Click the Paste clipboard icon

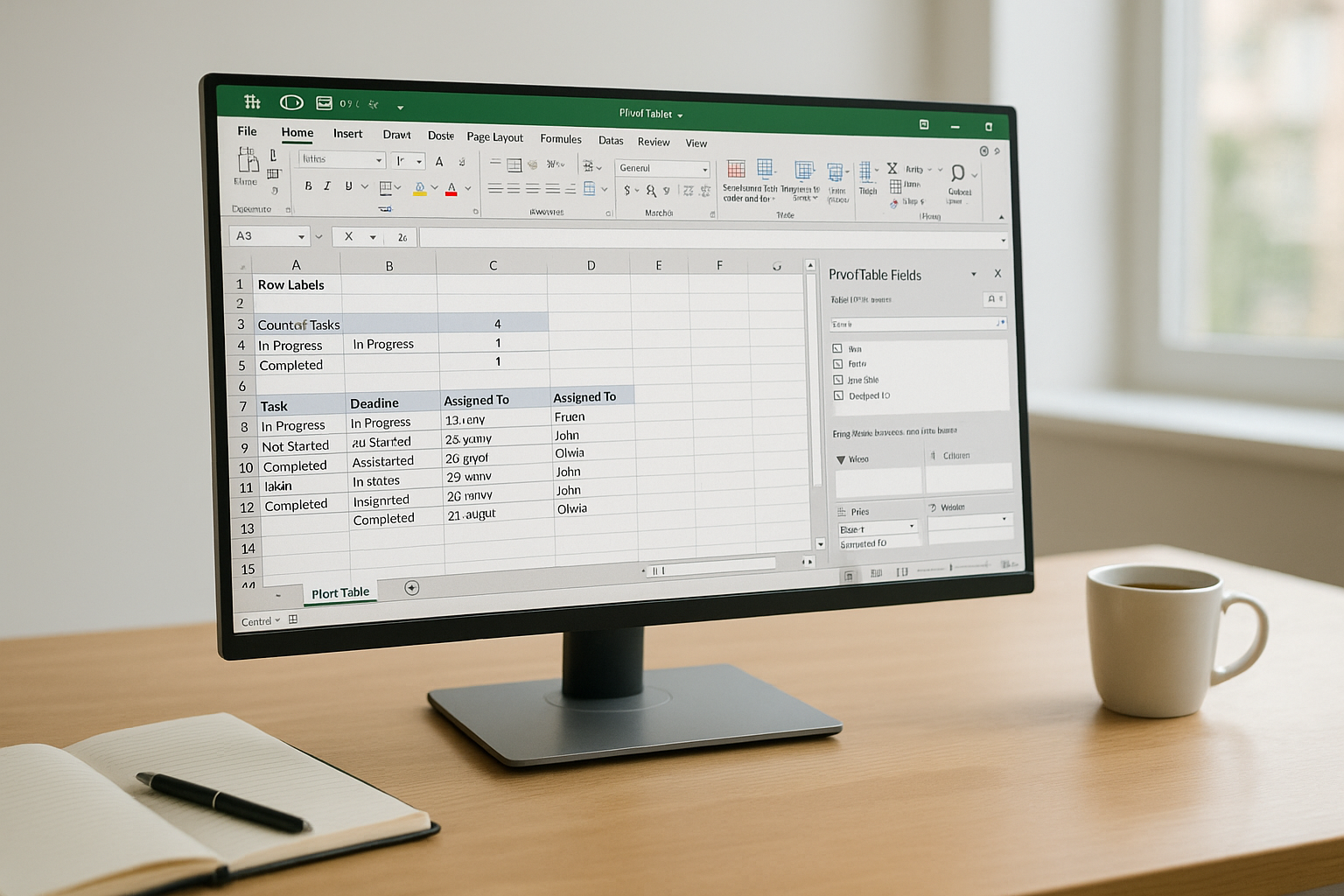tap(247, 160)
